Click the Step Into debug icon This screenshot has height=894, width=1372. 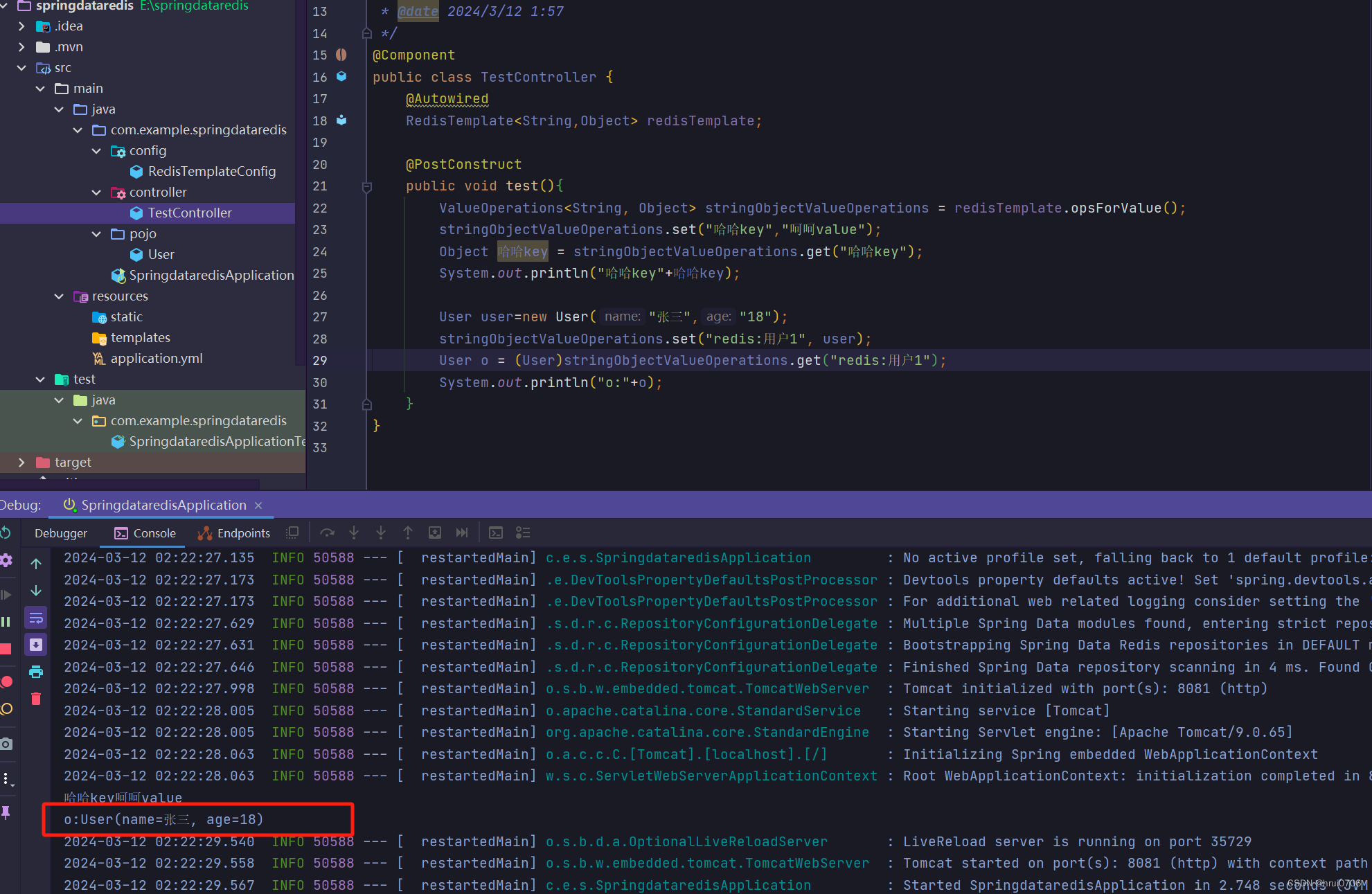tap(354, 533)
